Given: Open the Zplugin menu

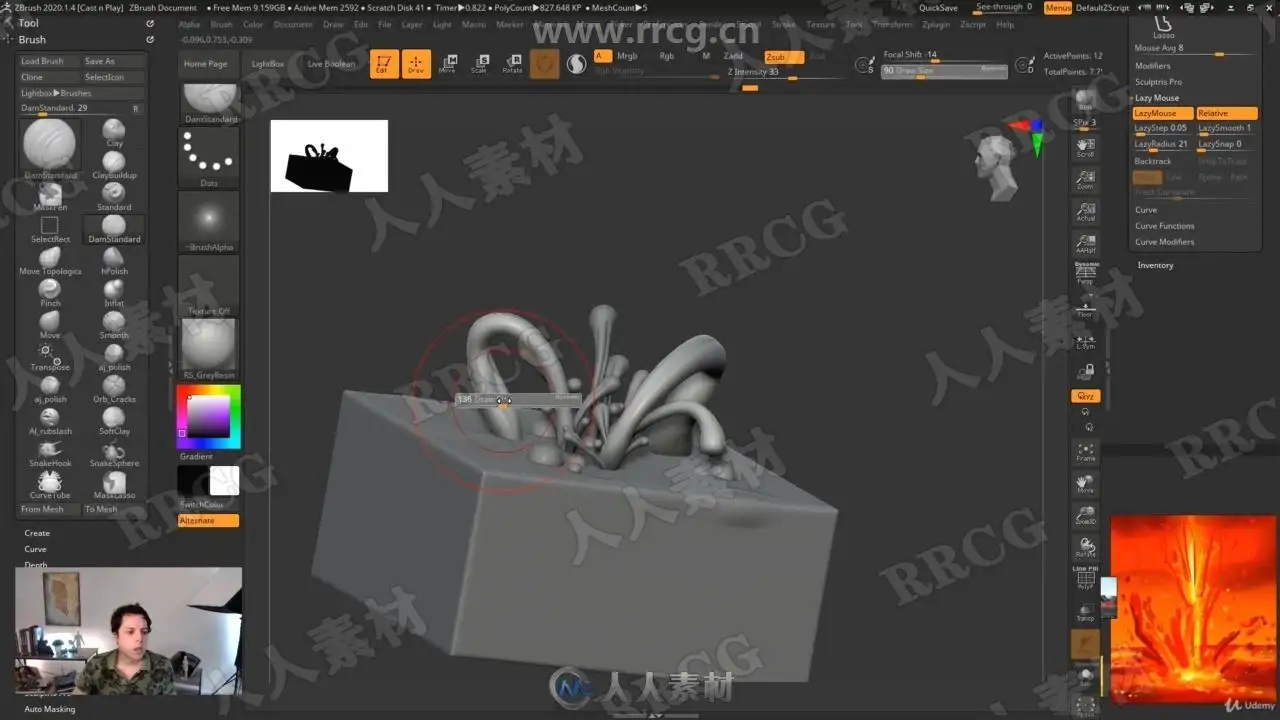Looking at the screenshot, I should coord(936,24).
